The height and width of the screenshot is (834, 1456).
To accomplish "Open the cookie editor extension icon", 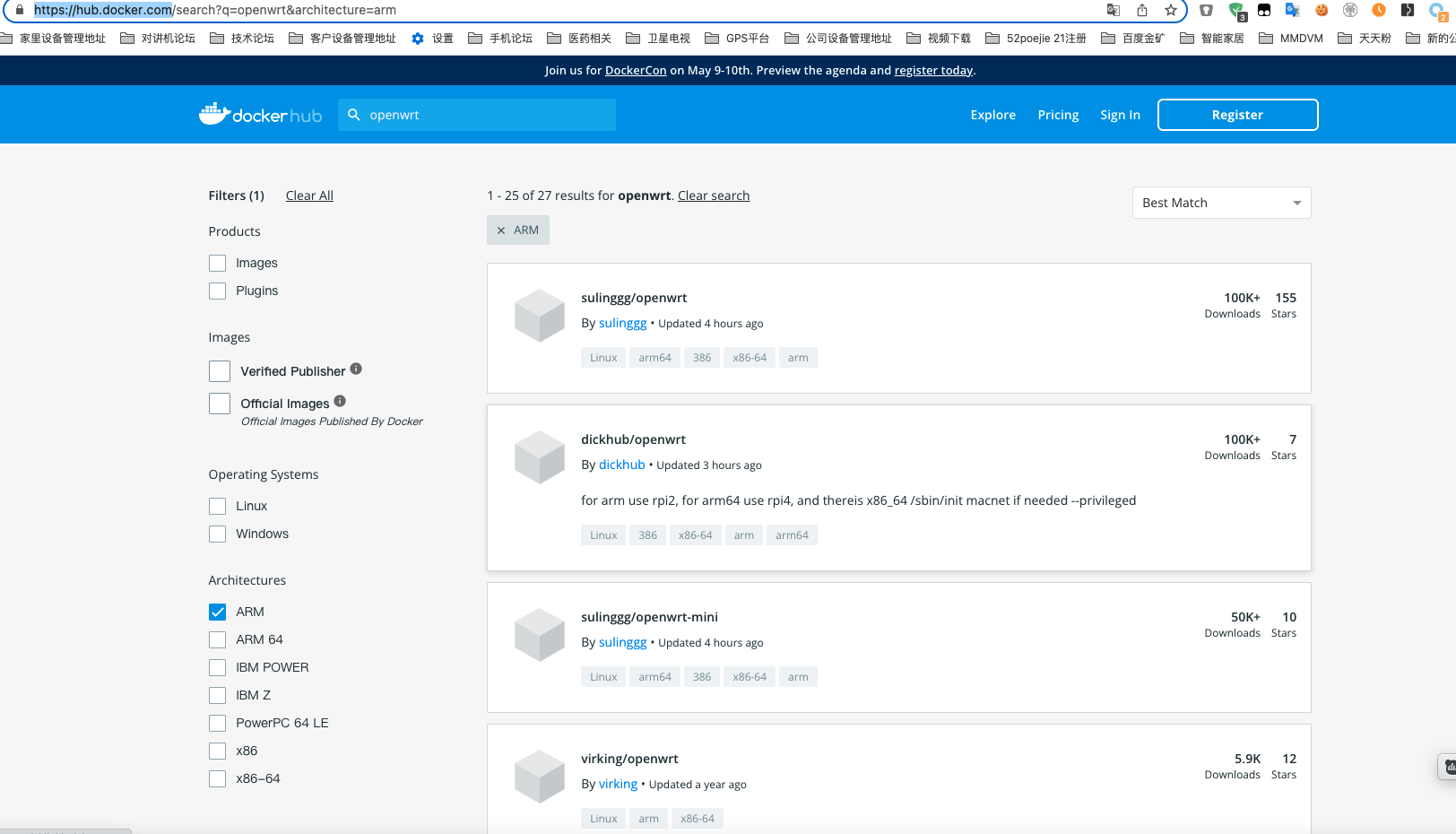I will coord(1322,10).
